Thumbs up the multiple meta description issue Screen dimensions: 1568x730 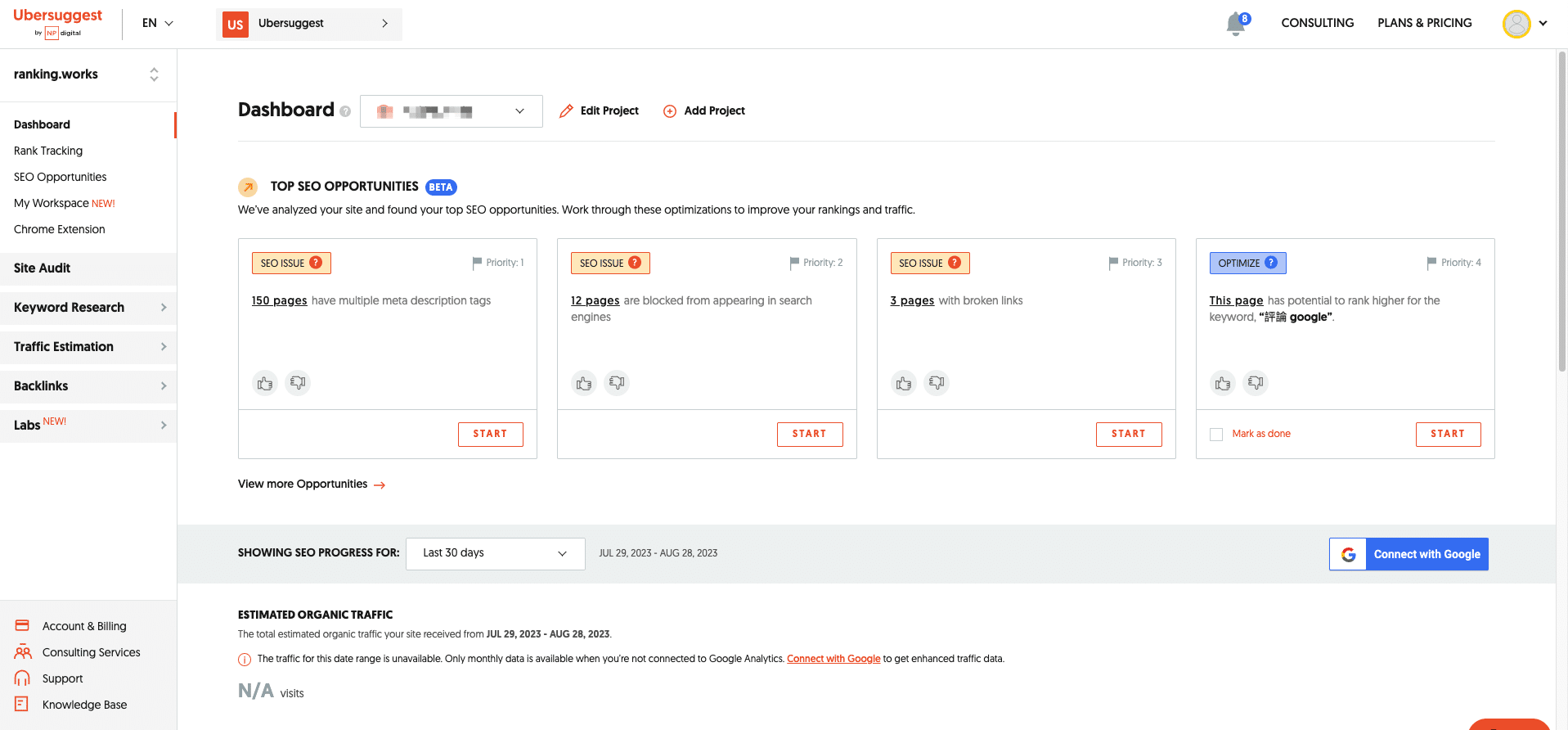coord(265,383)
